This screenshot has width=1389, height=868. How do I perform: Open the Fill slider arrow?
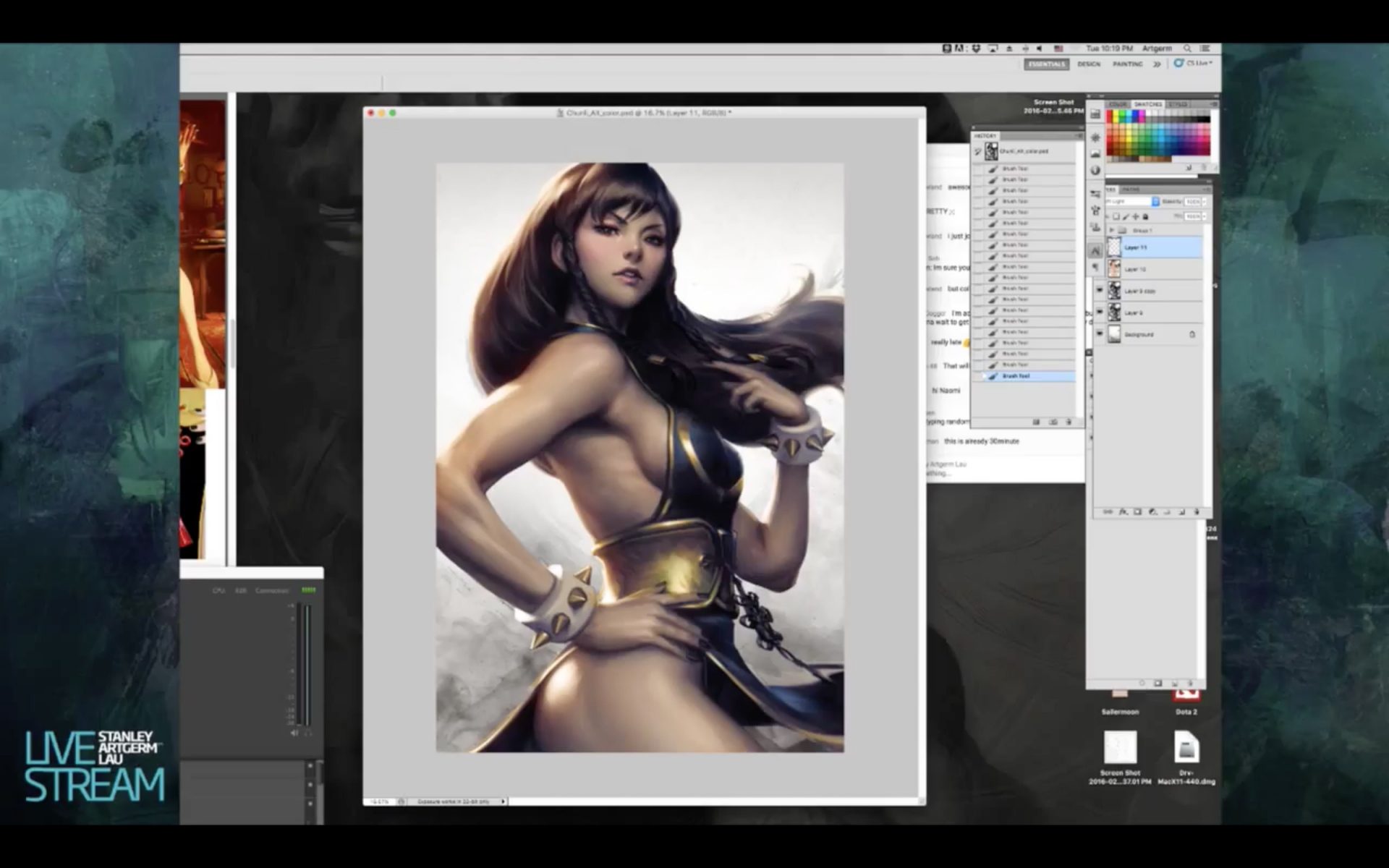[x=1204, y=216]
